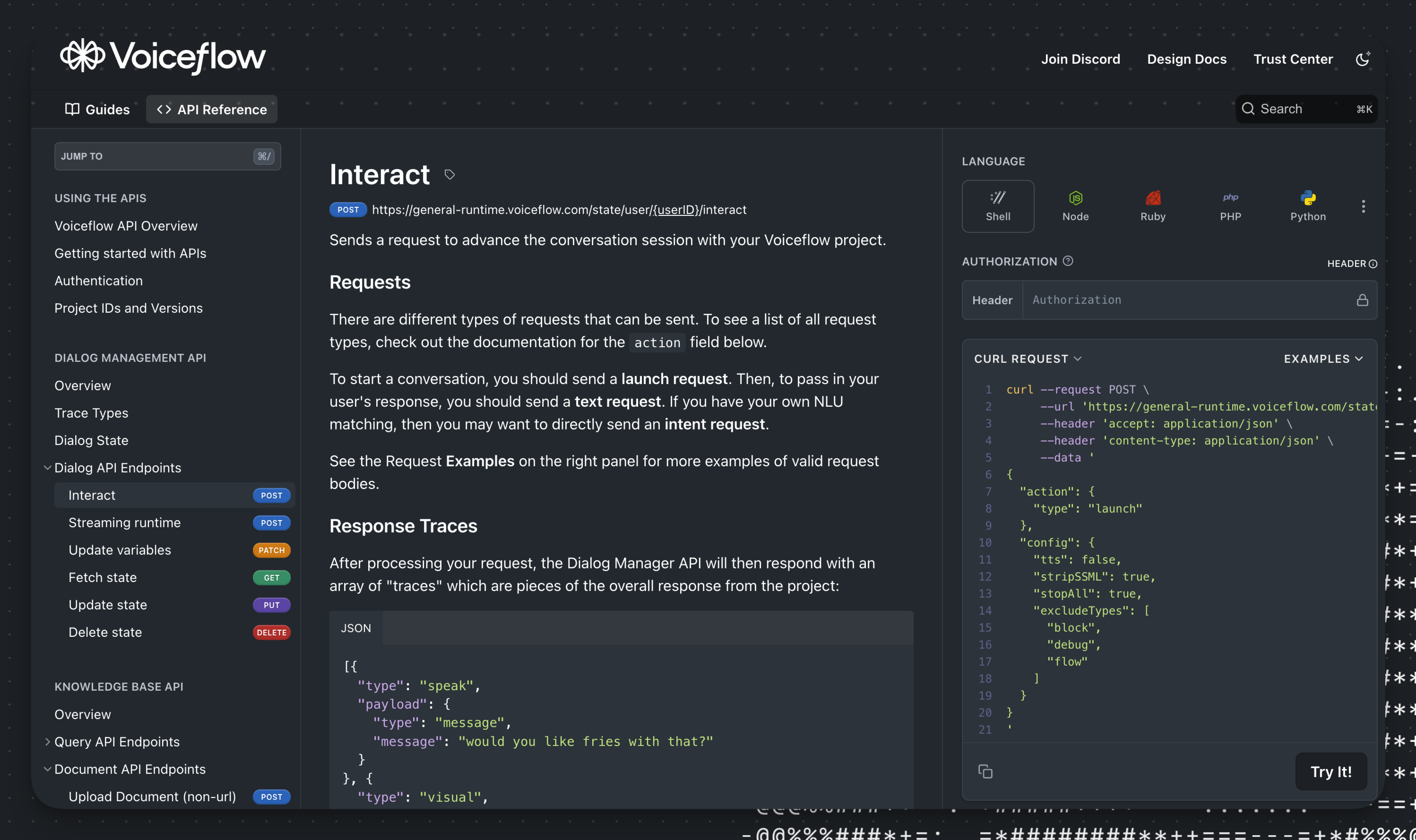Open the Examples dropdown
This screenshot has height=840, width=1416.
click(1323, 359)
